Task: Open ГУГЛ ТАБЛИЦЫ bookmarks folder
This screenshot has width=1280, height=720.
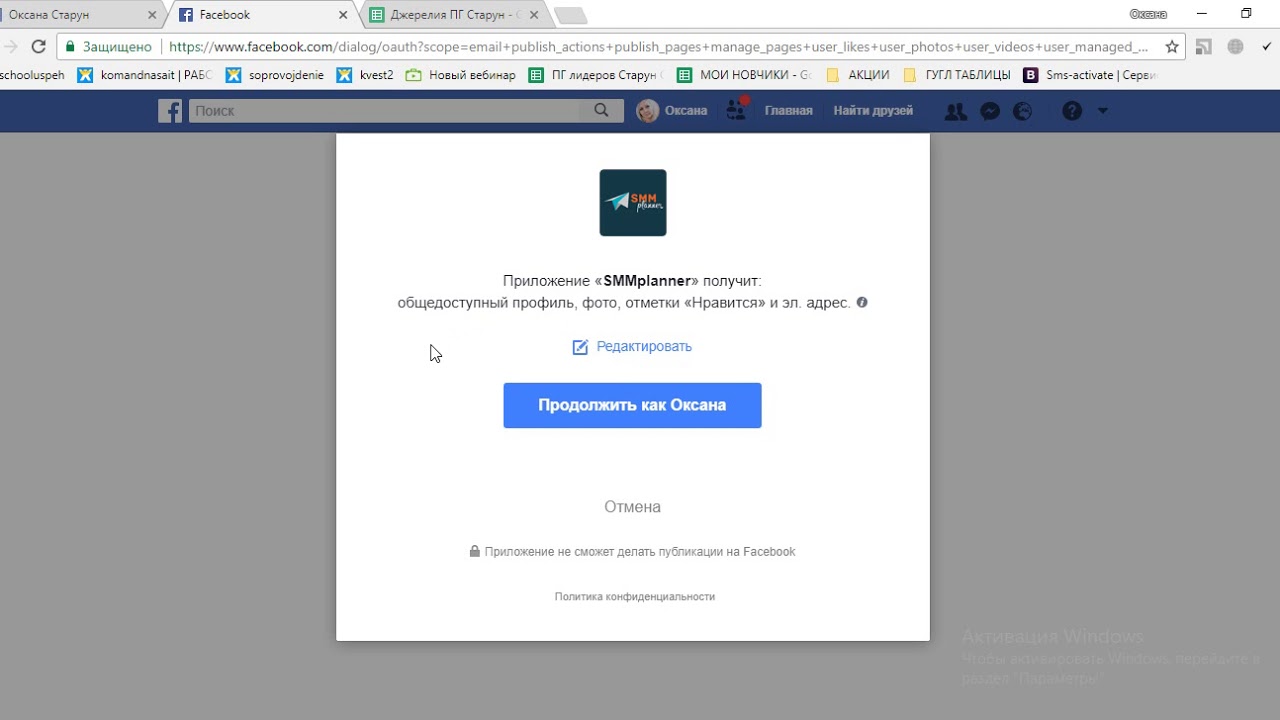Action: 957,75
